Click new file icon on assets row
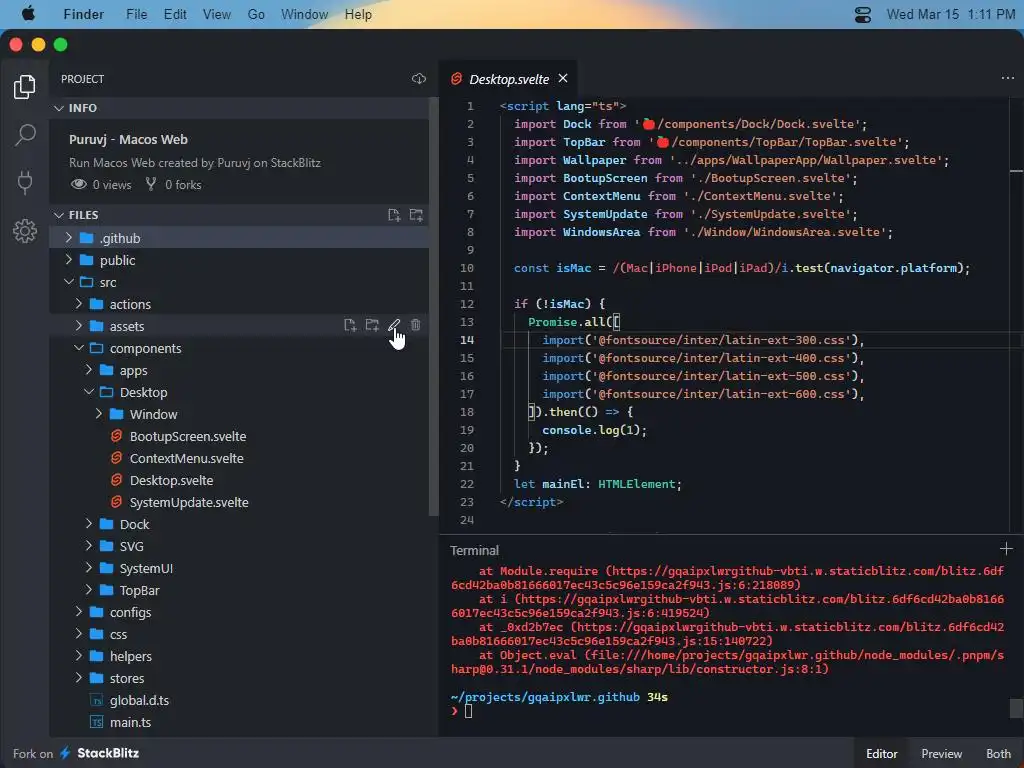This screenshot has height=768, width=1024. (x=350, y=325)
